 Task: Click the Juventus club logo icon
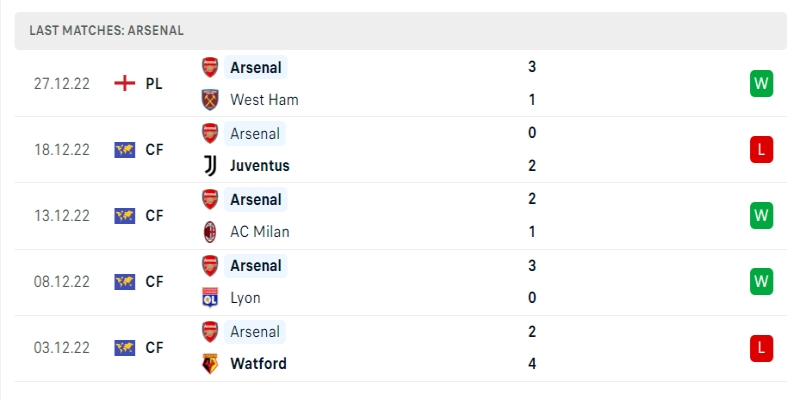coord(210,166)
